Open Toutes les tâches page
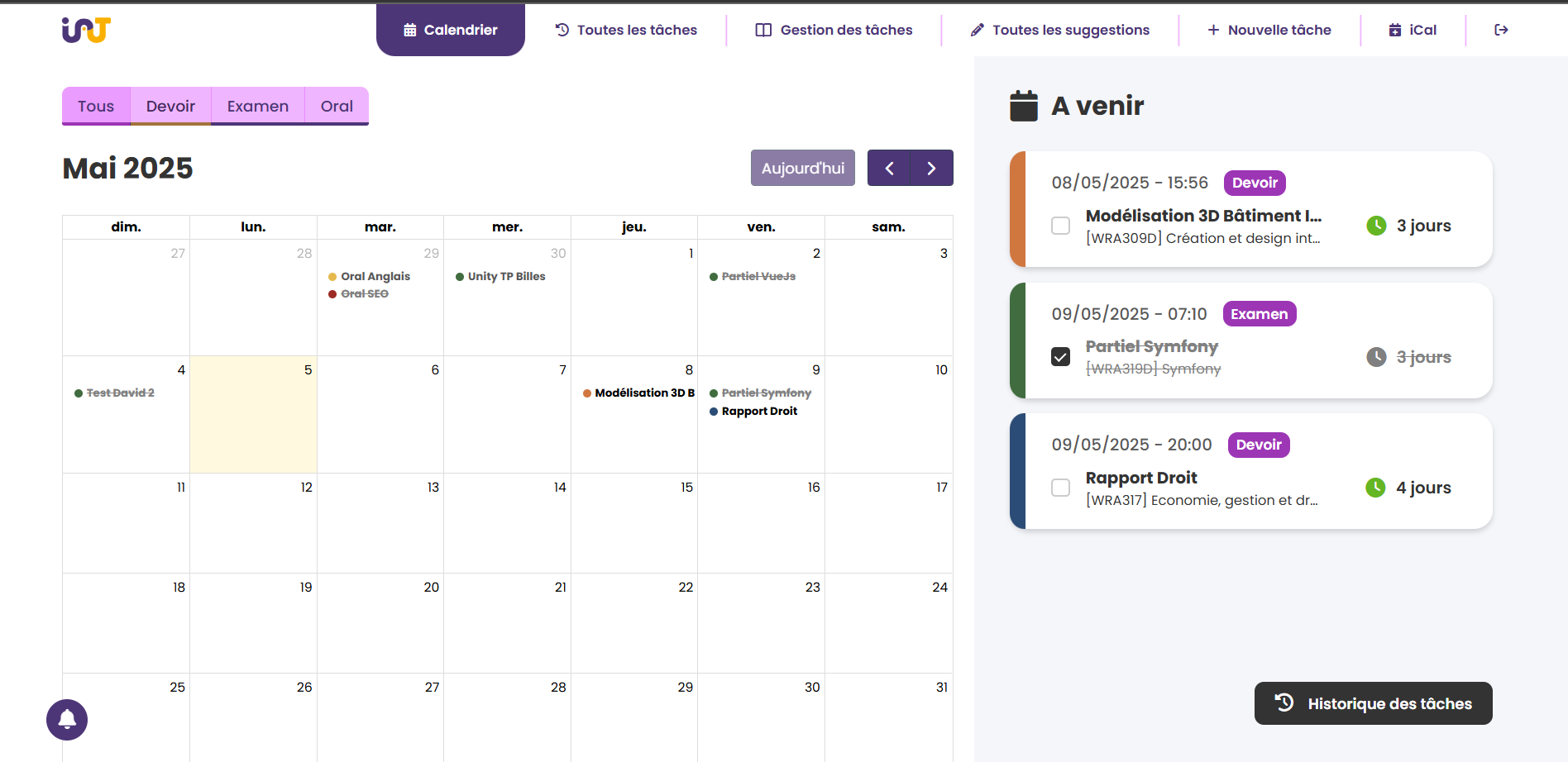1568x762 pixels. click(x=626, y=30)
